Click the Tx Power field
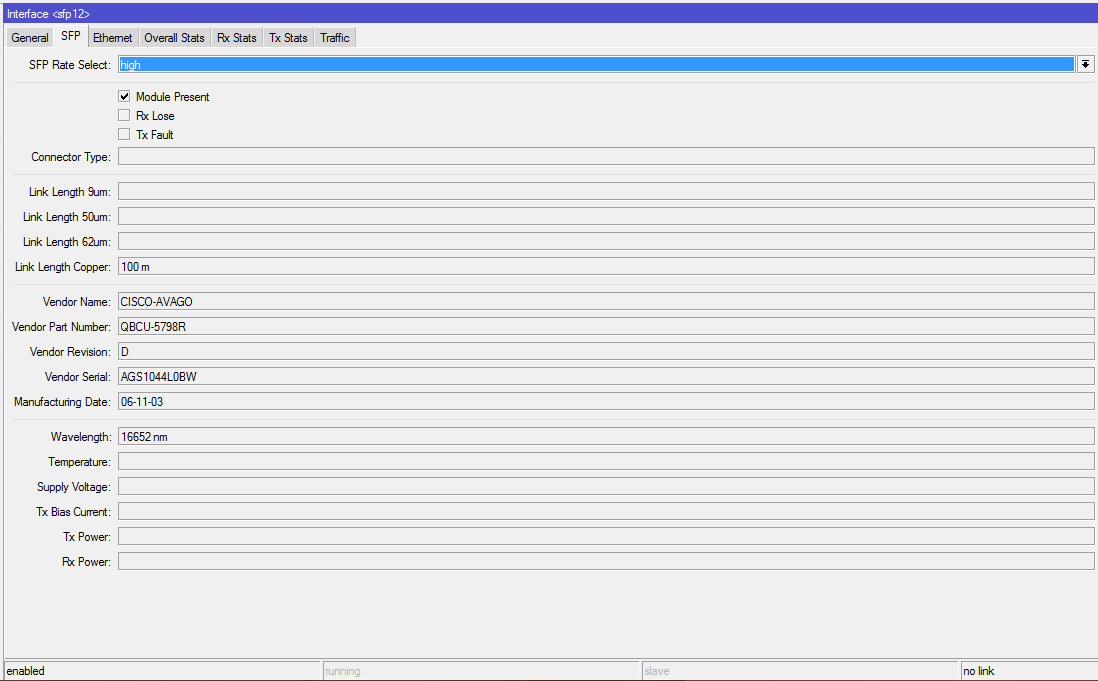This screenshot has height=681, width=1098. 606,536
